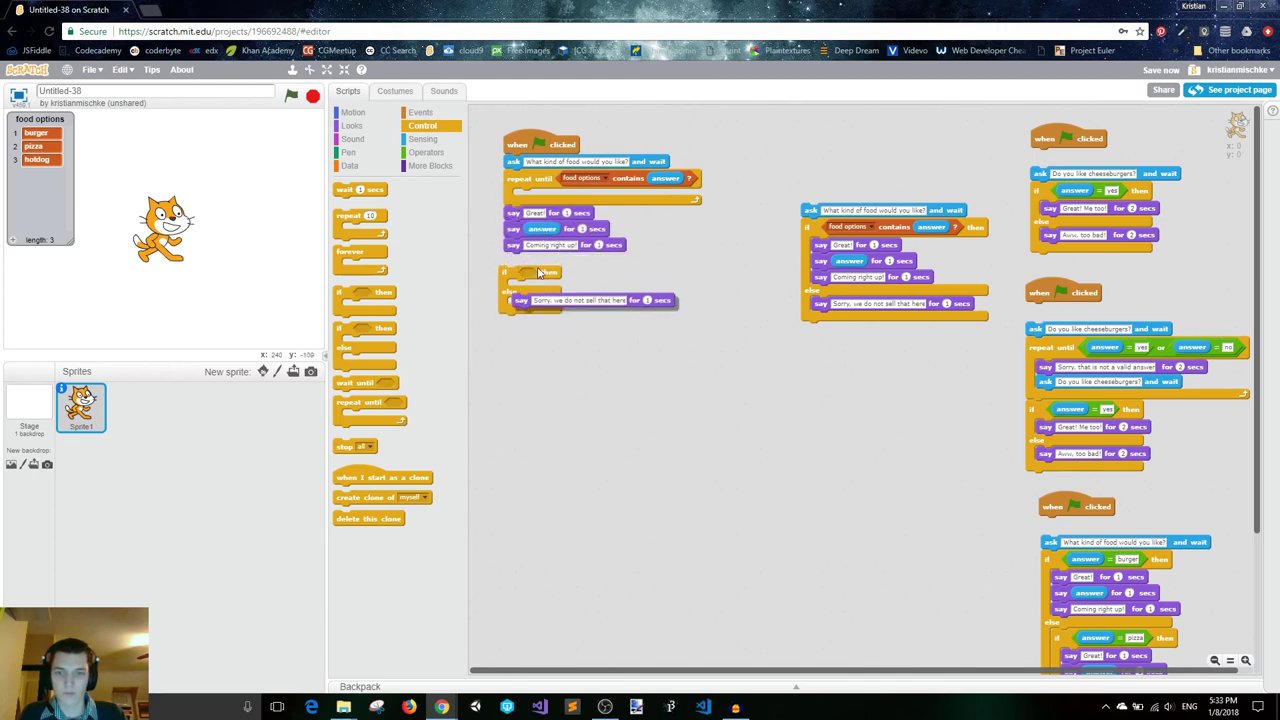Select the Sensing block category
This screenshot has width=1280, height=720.
click(x=422, y=139)
